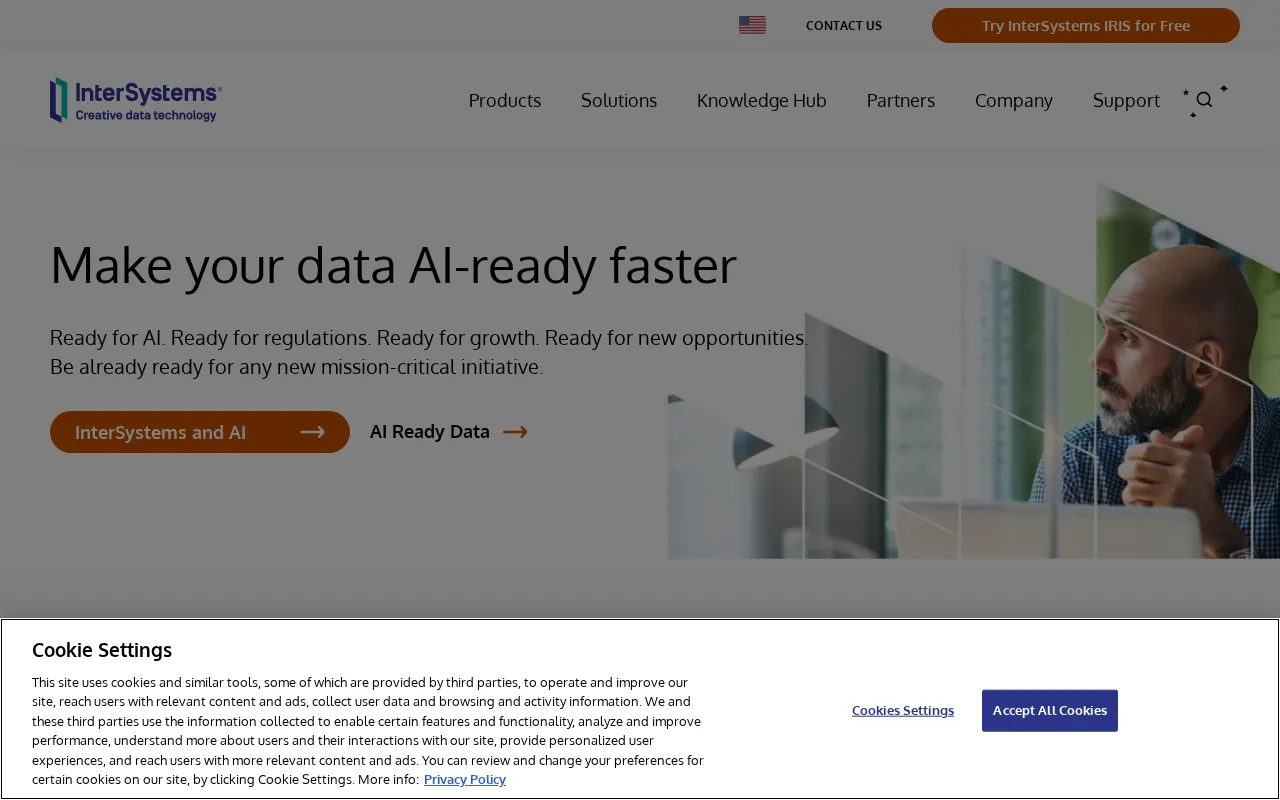1280x800 pixels.
Task: Click the arrow next to AI Ready Data
Action: [x=515, y=432]
